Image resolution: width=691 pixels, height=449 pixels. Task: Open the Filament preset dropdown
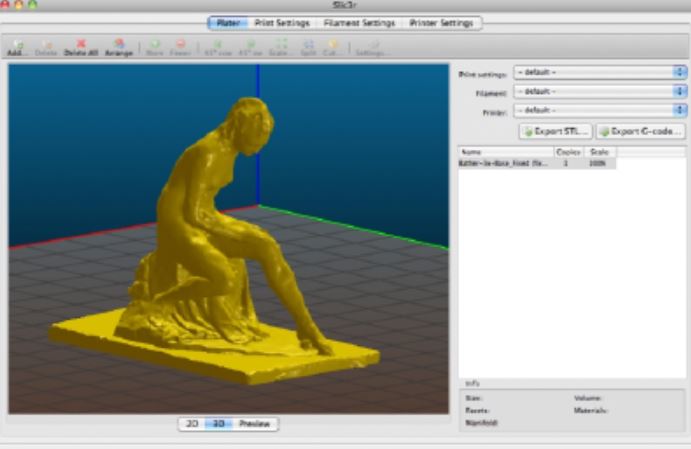click(600, 92)
